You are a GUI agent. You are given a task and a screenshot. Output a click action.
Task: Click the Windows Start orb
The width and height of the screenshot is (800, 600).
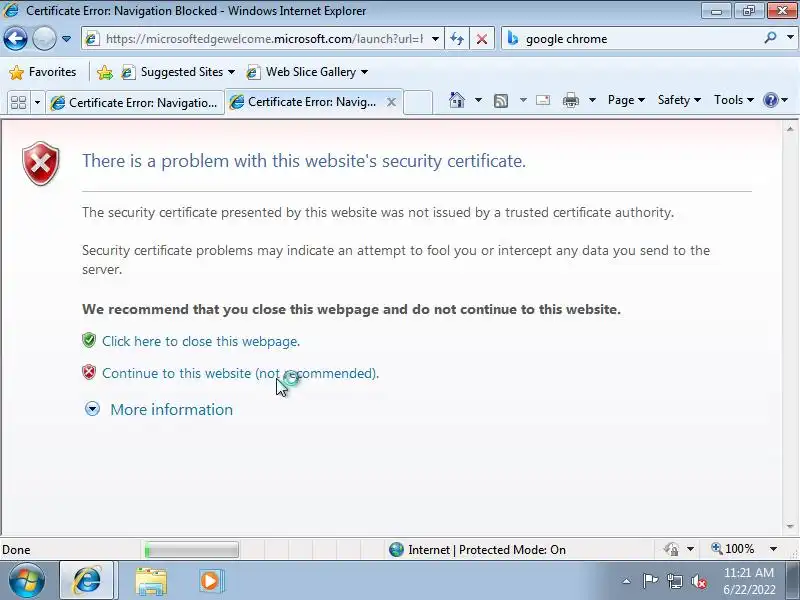(x=26, y=581)
